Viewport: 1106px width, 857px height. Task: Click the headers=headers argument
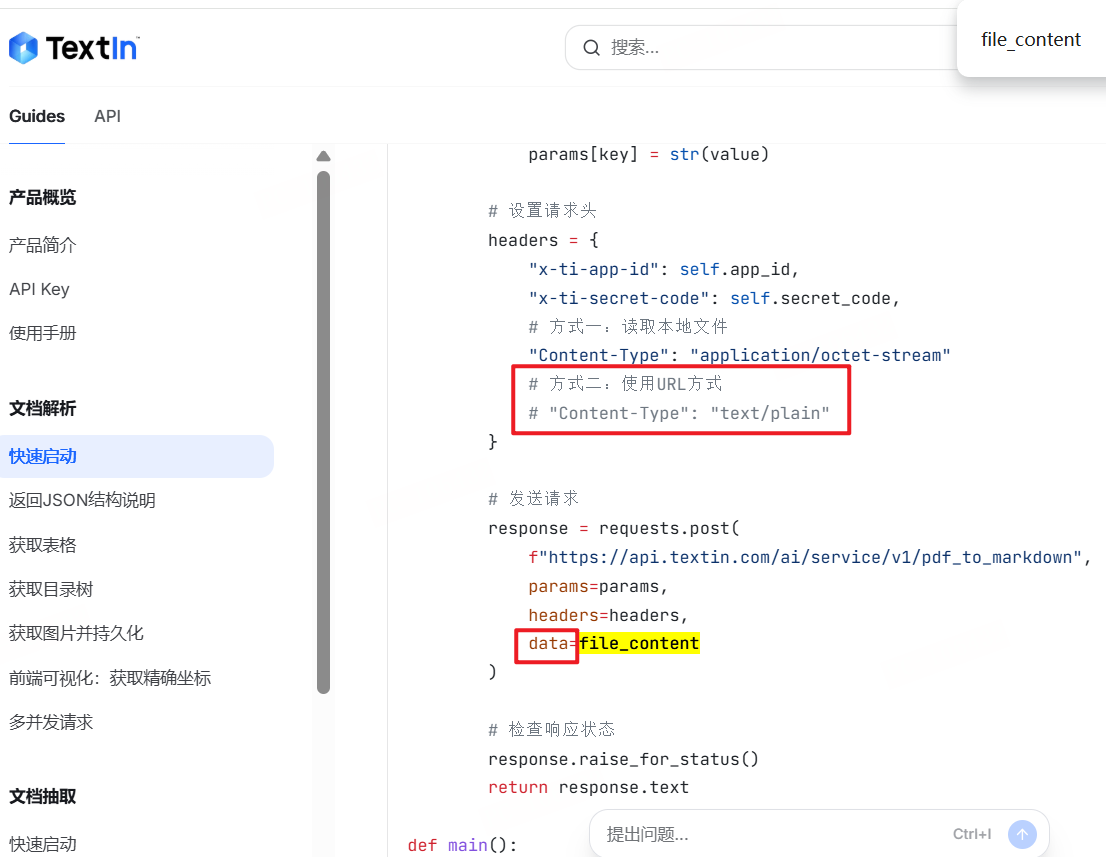(608, 615)
